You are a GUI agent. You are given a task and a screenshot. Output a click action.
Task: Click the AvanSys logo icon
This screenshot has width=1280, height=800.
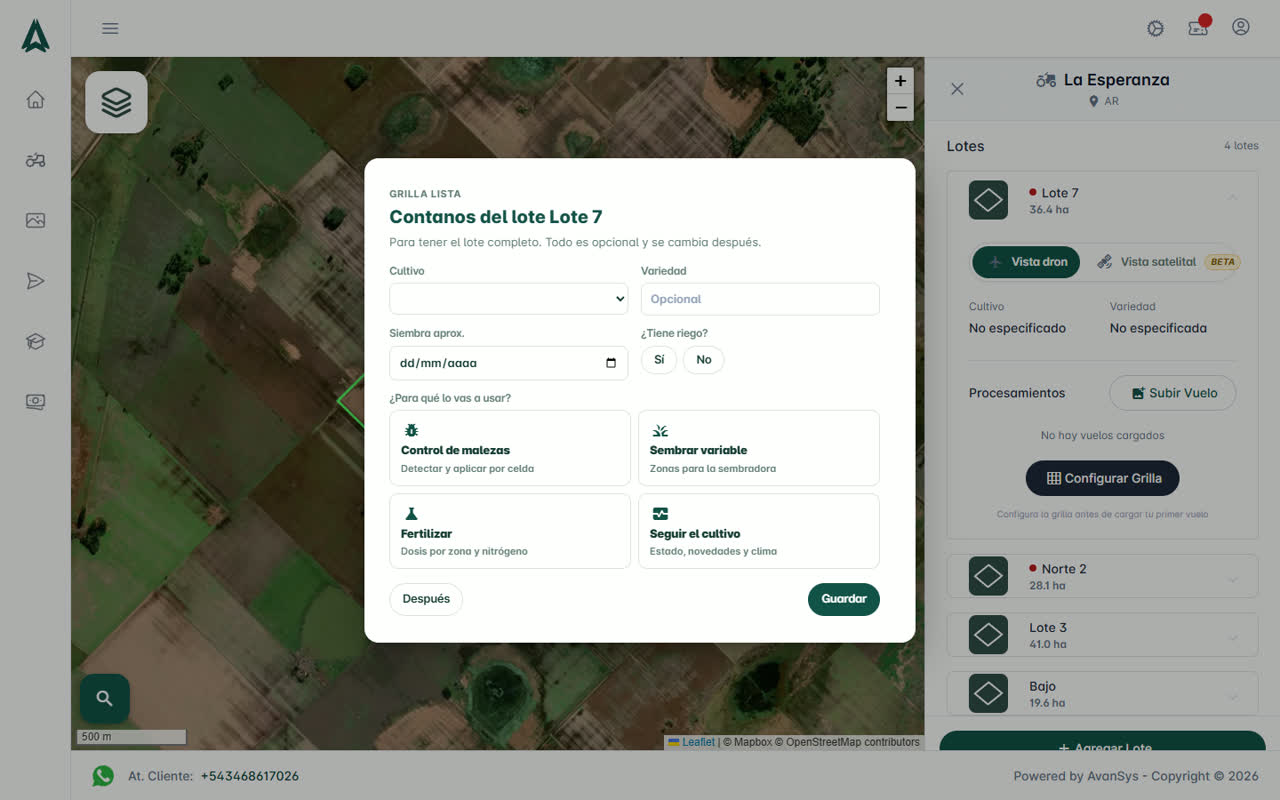coord(35,36)
